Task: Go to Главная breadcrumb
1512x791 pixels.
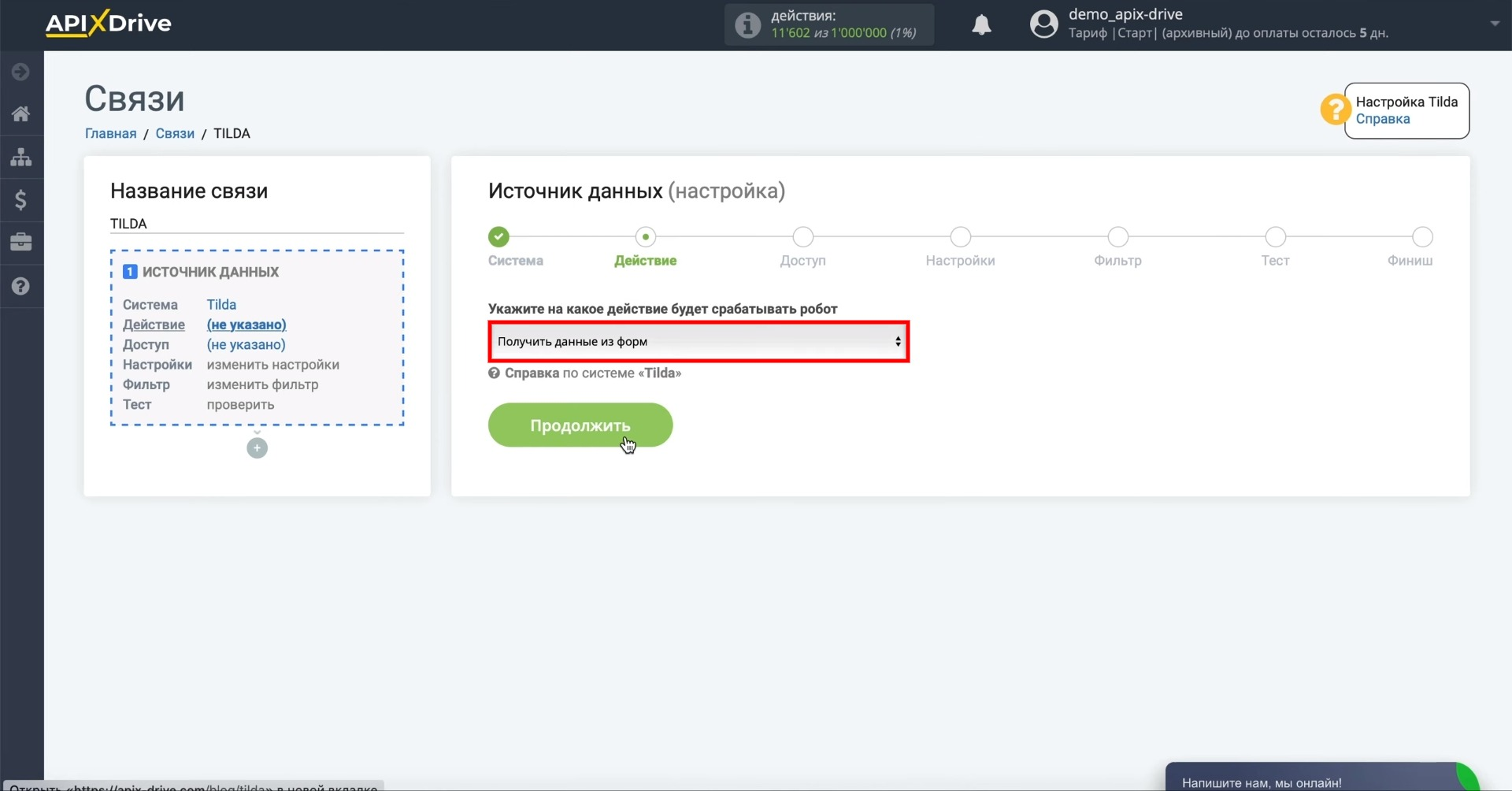Action: pyautogui.click(x=110, y=133)
